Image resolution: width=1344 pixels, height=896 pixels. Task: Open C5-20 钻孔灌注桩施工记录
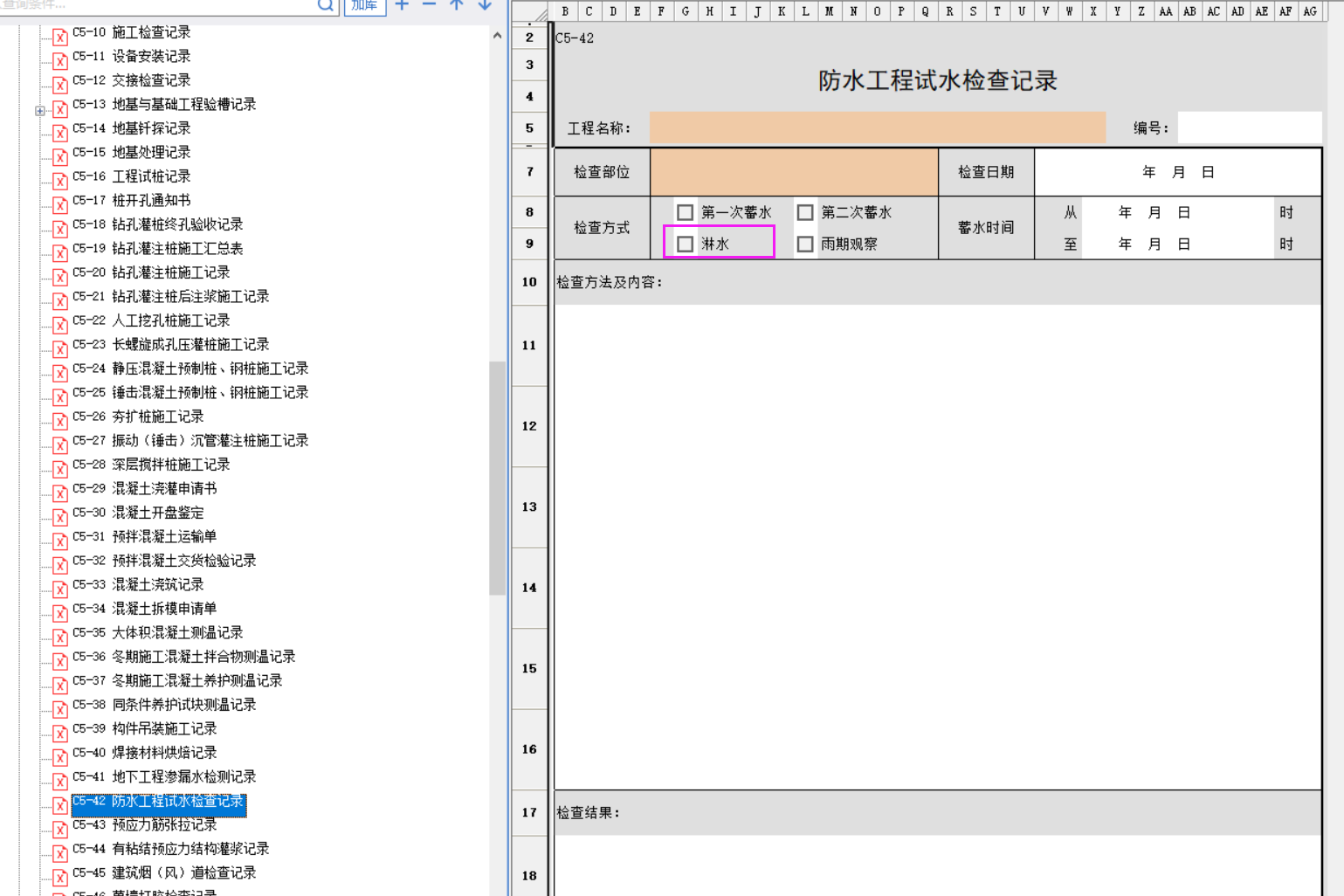tap(151, 272)
